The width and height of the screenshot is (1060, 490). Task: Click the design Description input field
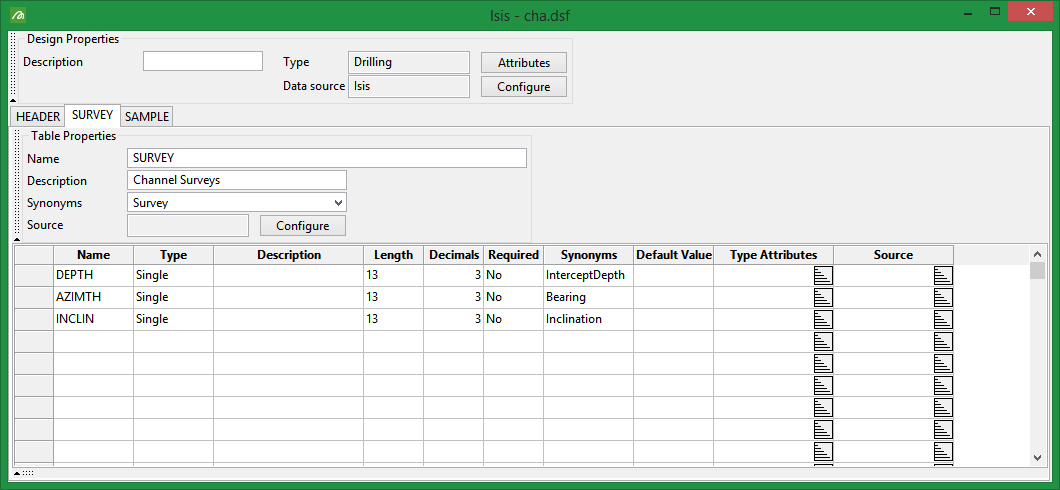pyautogui.click(x=202, y=62)
